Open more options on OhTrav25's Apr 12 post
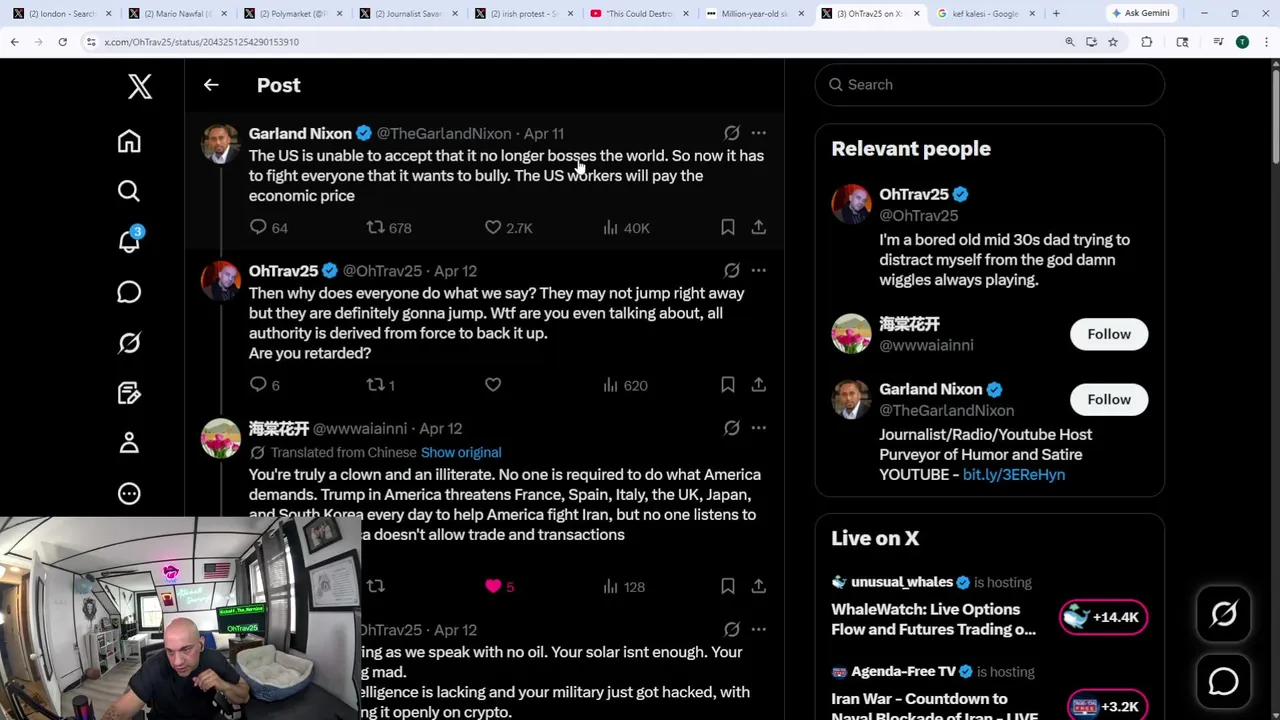The width and height of the screenshot is (1280, 720). point(759,271)
